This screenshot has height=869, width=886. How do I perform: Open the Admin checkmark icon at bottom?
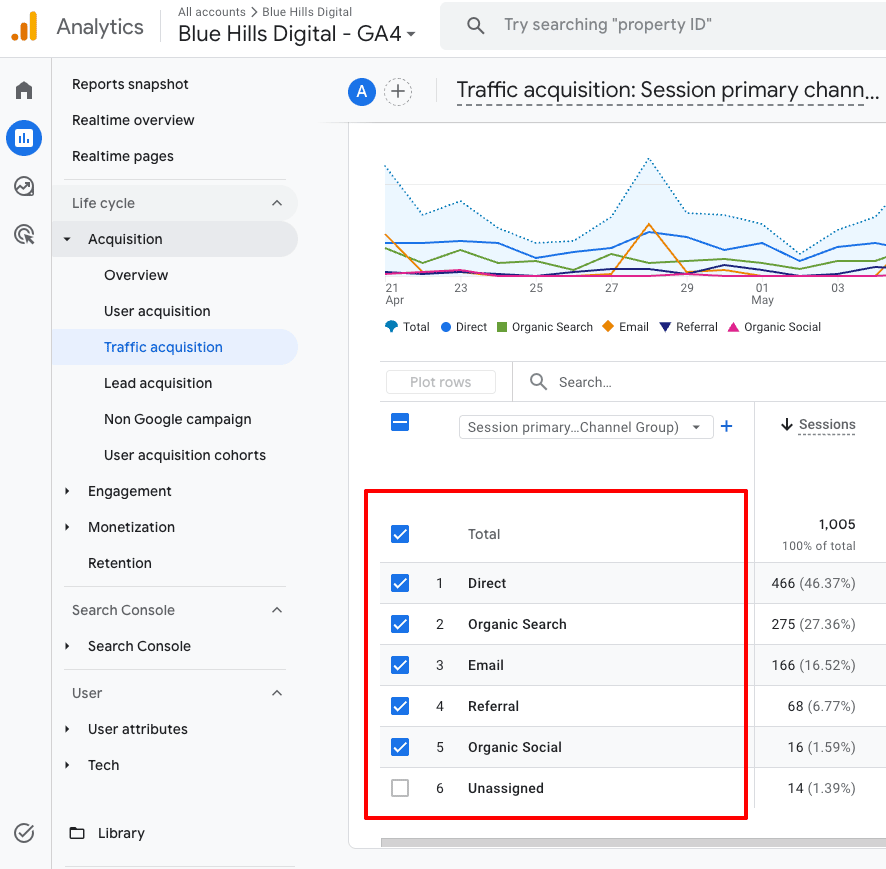tap(24, 833)
